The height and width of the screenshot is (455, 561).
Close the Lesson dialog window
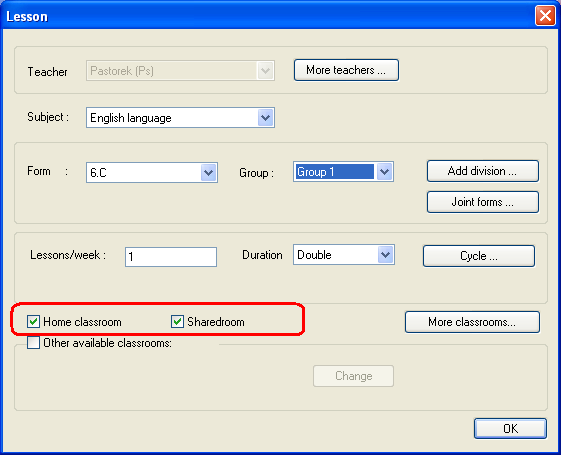(545, 16)
